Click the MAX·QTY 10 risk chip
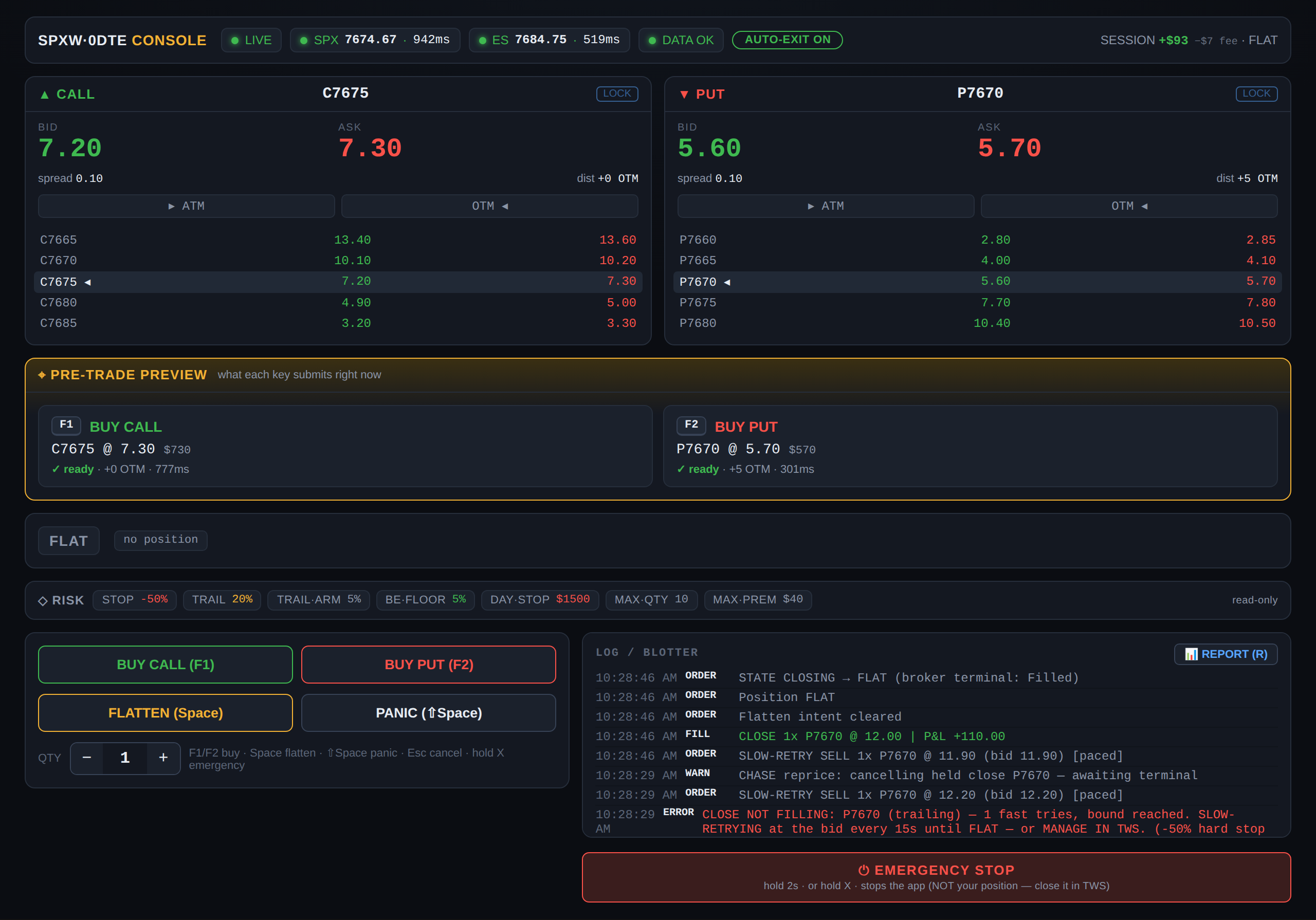Viewport: 1316px width, 920px height. 651,600
